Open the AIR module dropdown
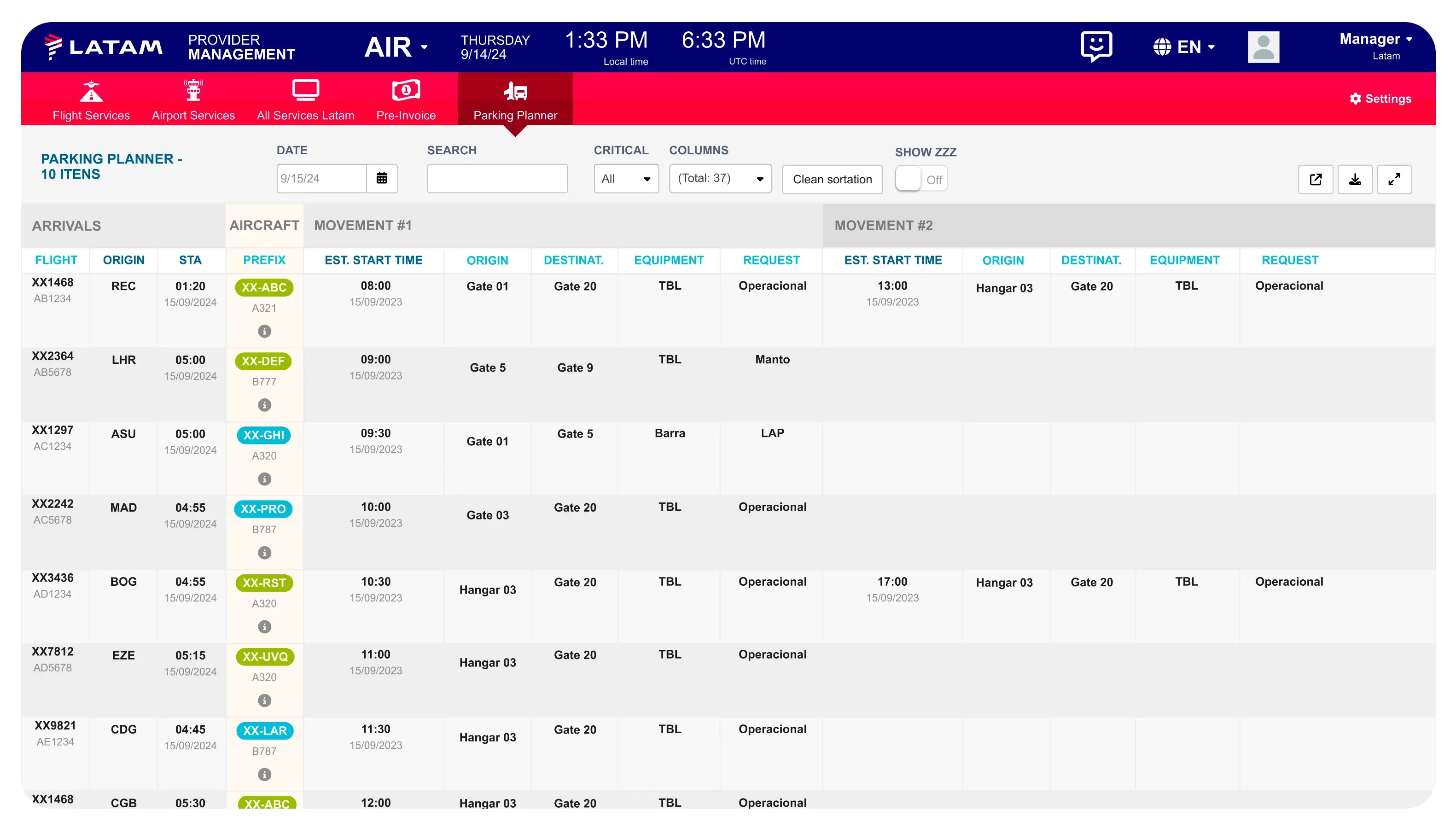Screen dimensions: 1456x828 pyautogui.click(x=396, y=47)
